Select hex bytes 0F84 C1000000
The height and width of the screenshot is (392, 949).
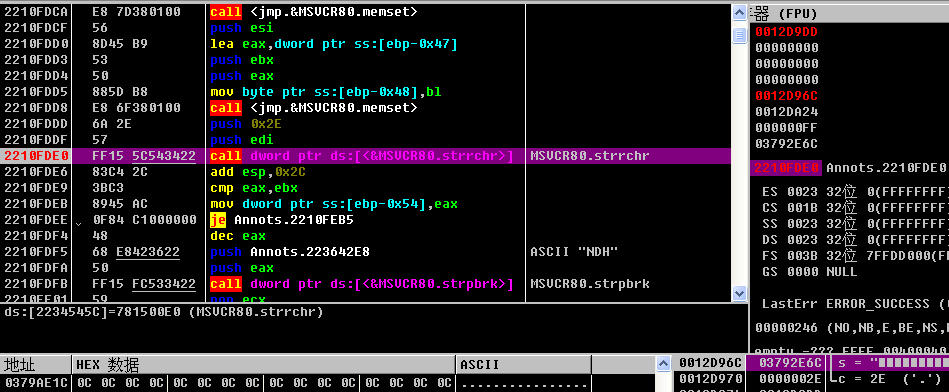tap(144, 220)
